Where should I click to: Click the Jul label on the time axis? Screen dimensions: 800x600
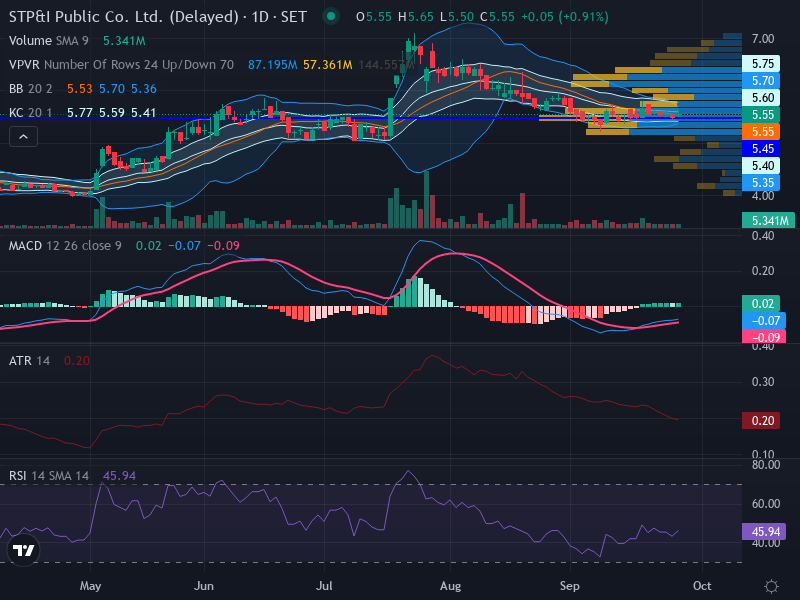[324, 586]
